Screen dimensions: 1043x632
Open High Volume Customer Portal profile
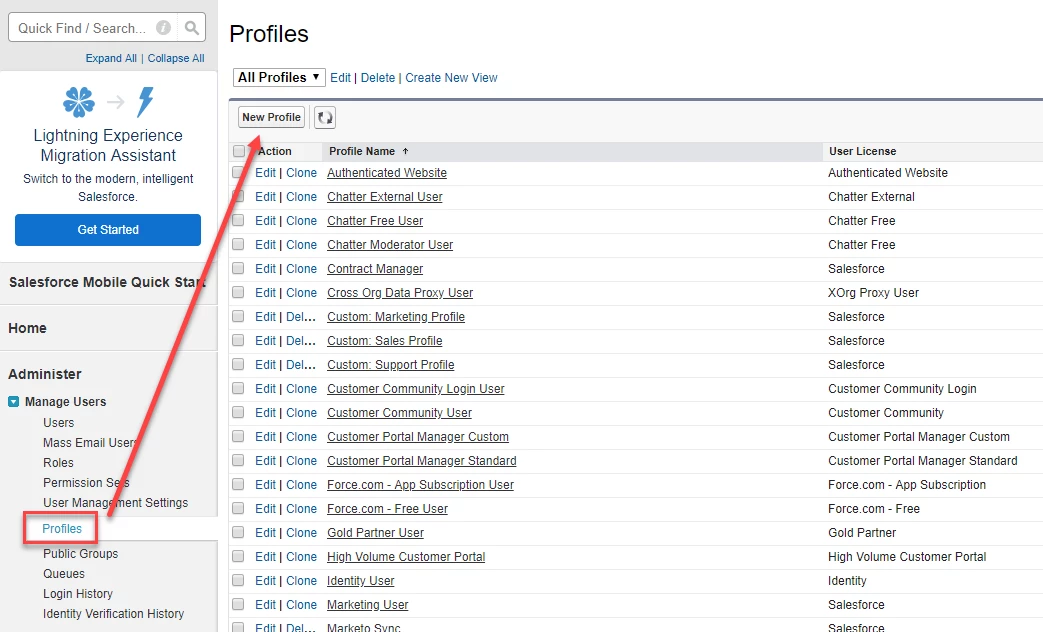(406, 557)
